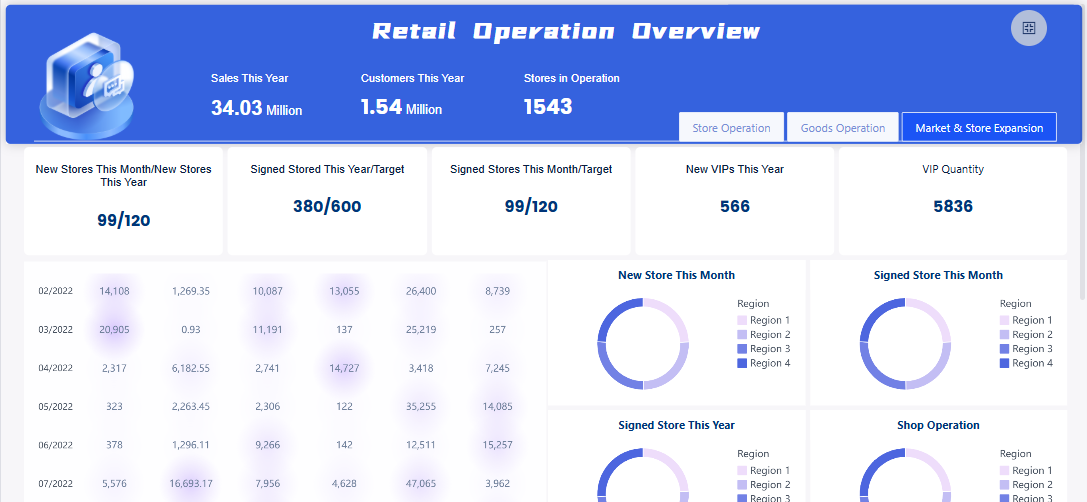The height and width of the screenshot is (502, 1087).
Task: Click the cell value 3,962
Action: [497, 484]
